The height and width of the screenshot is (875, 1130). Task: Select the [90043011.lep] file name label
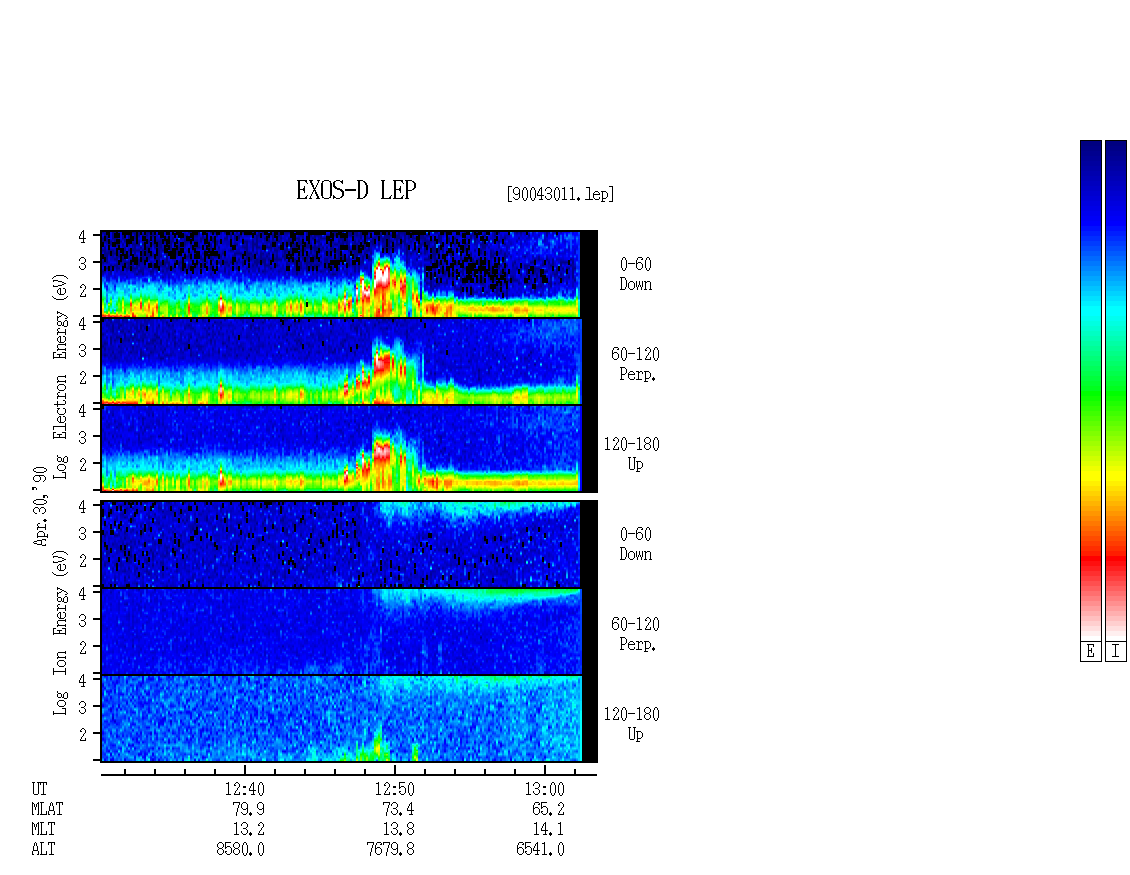(560, 194)
